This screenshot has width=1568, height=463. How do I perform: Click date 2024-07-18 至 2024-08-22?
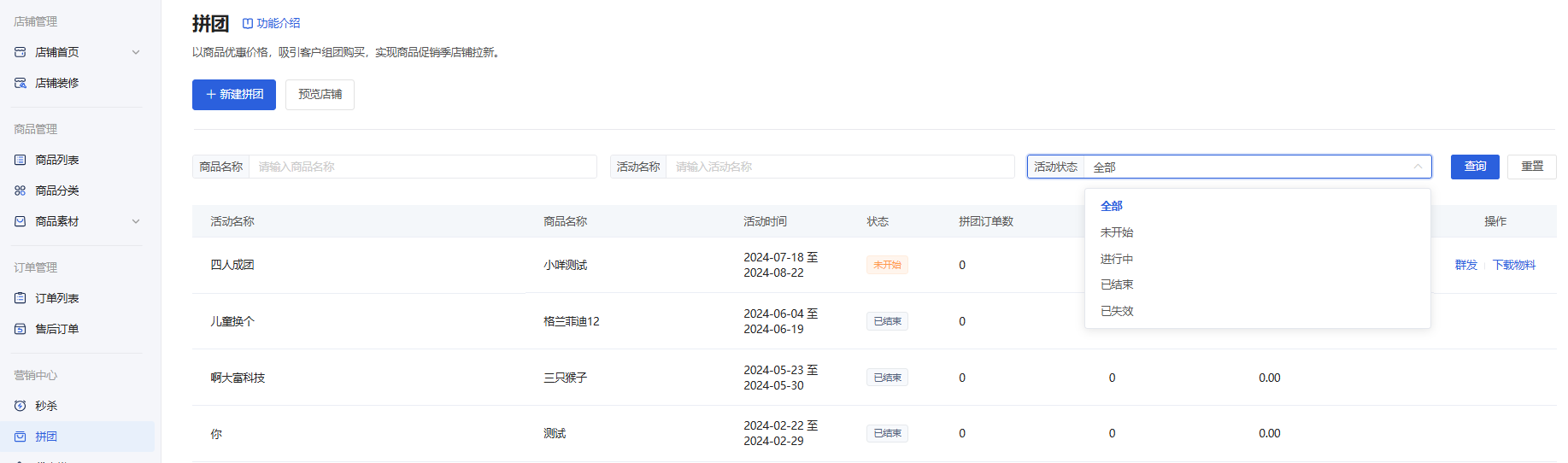[x=780, y=265]
